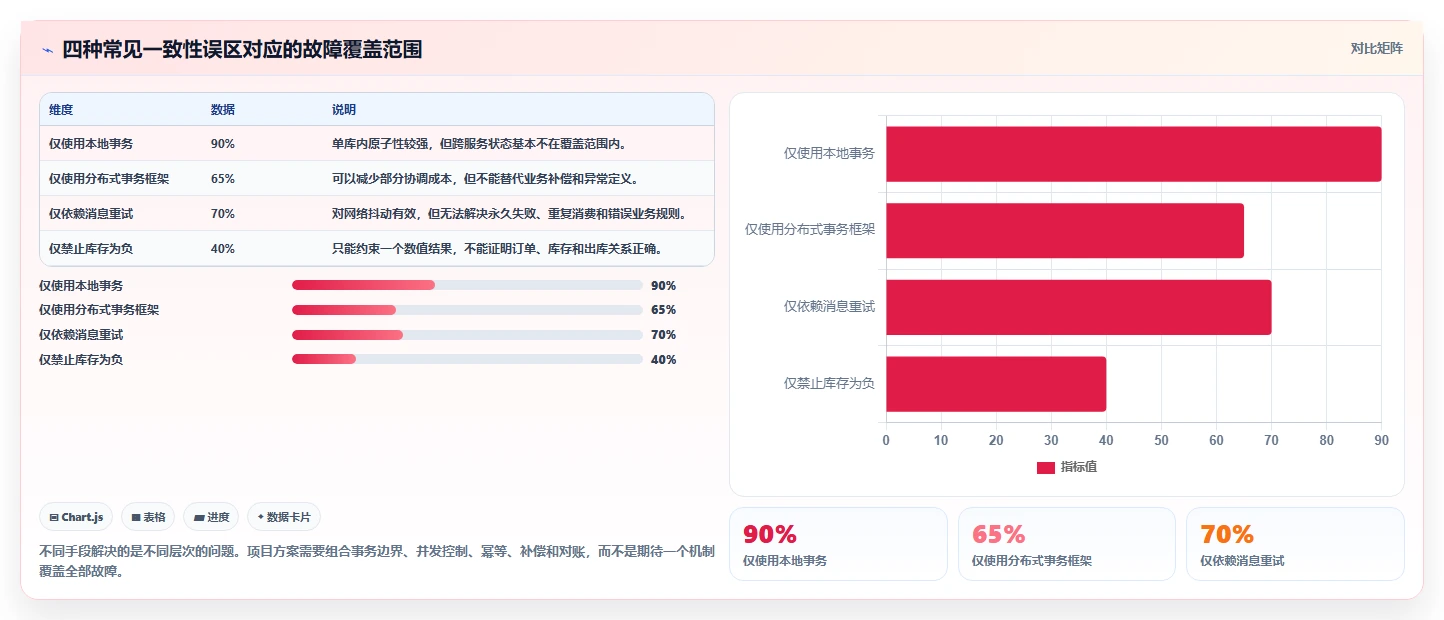The image size is (1444, 620).
Task: Open the 65% 仅使用分布式事务框架 data card
Action: pos(1067,544)
